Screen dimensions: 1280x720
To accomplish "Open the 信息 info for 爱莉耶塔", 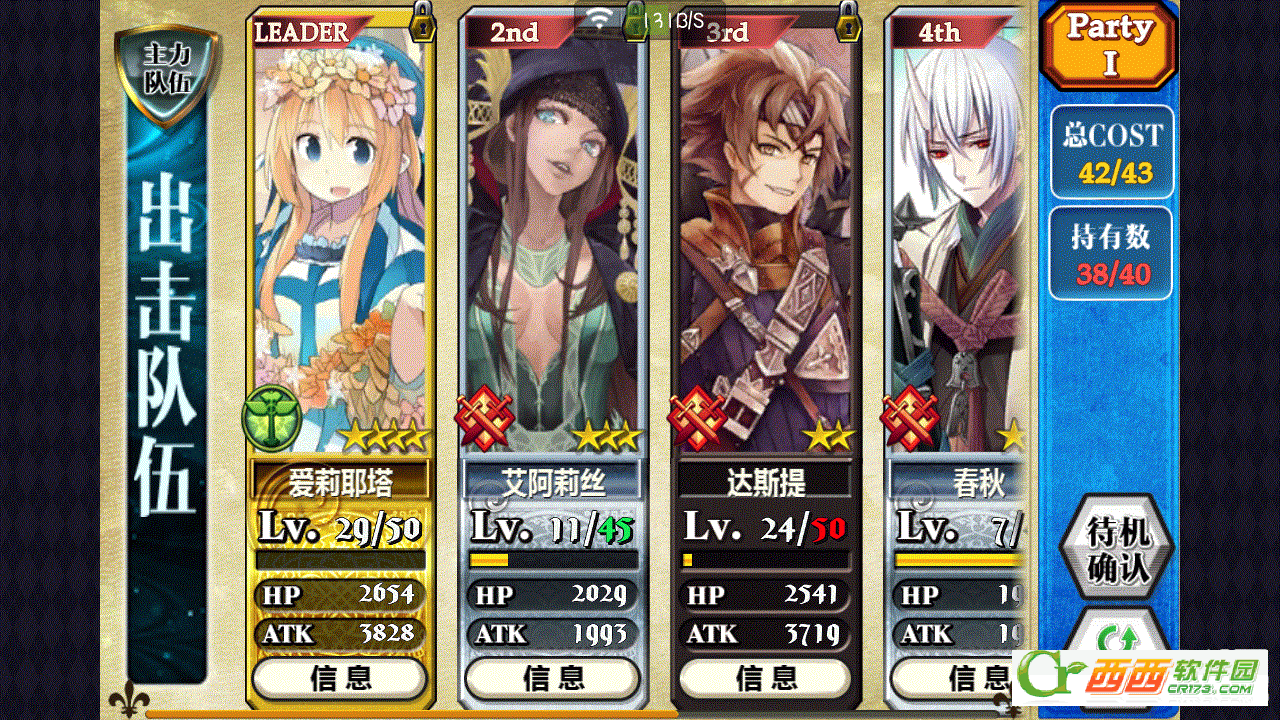I will (x=340, y=679).
